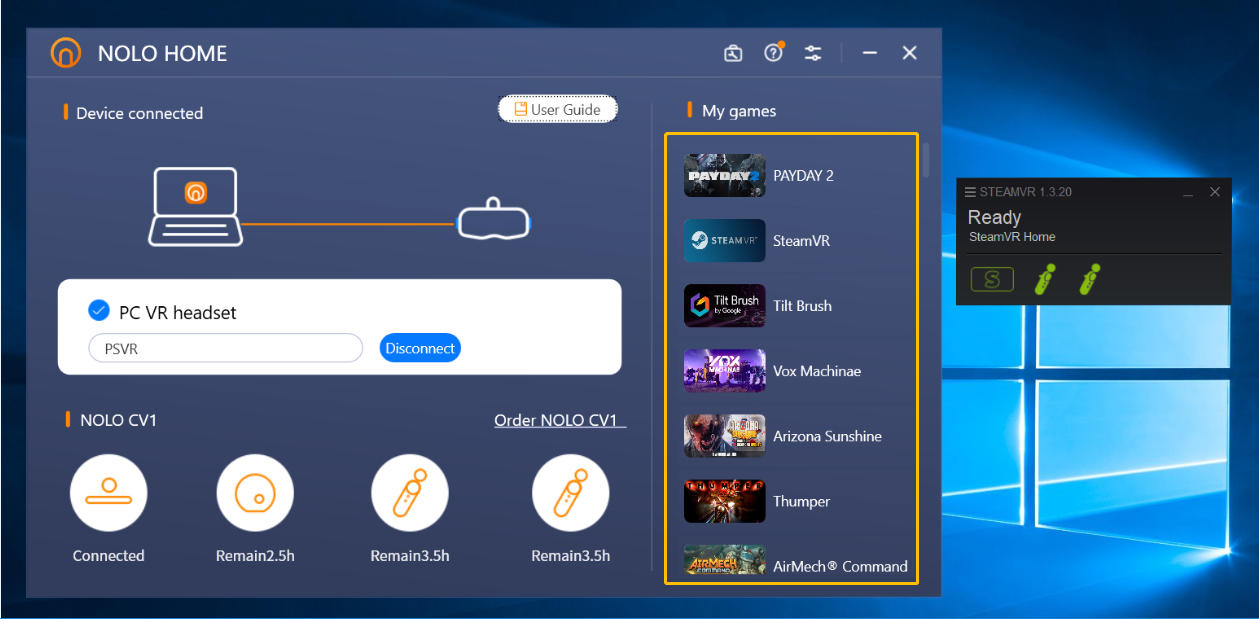The height and width of the screenshot is (619, 1259).
Task: Click the Connected status label
Action: click(108, 556)
